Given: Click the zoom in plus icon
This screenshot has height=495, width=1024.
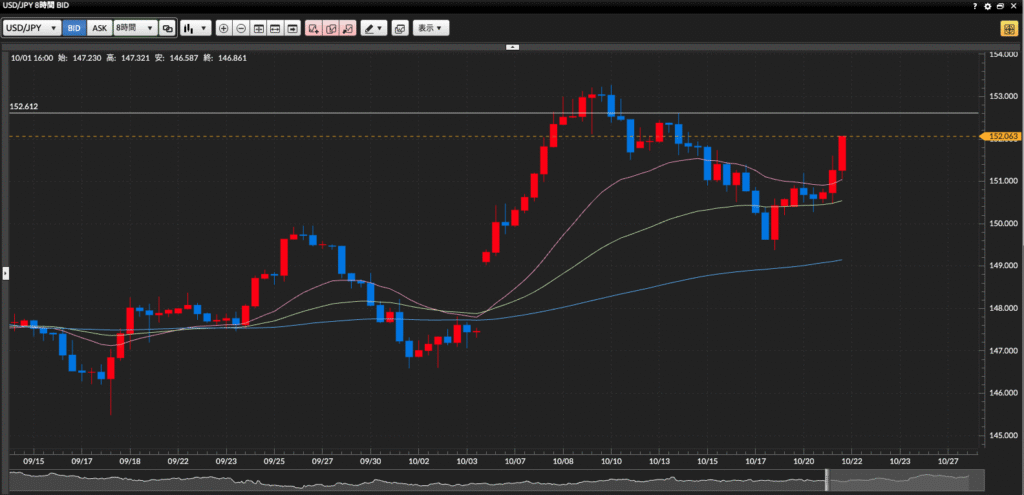Looking at the screenshot, I should pos(223,28).
